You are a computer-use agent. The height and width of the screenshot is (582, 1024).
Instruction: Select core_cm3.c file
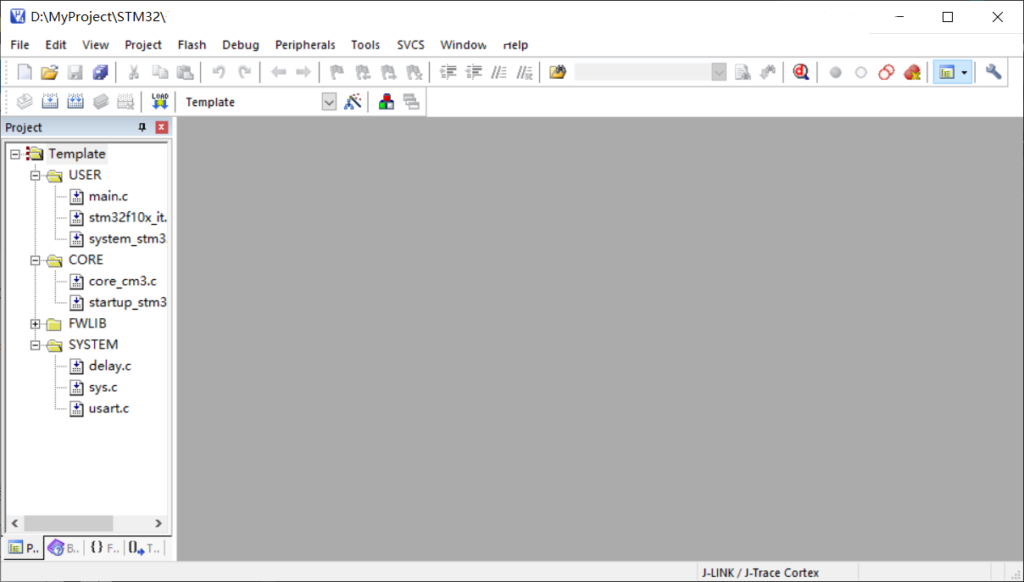tap(123, 282)
